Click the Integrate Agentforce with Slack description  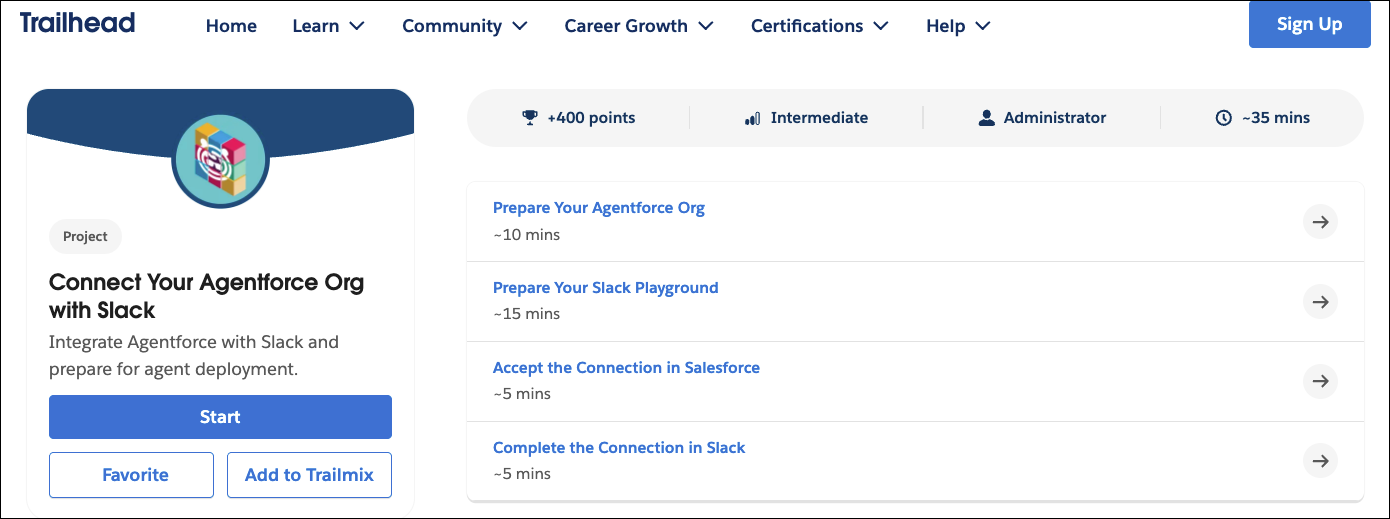click(x=194, y=356)
